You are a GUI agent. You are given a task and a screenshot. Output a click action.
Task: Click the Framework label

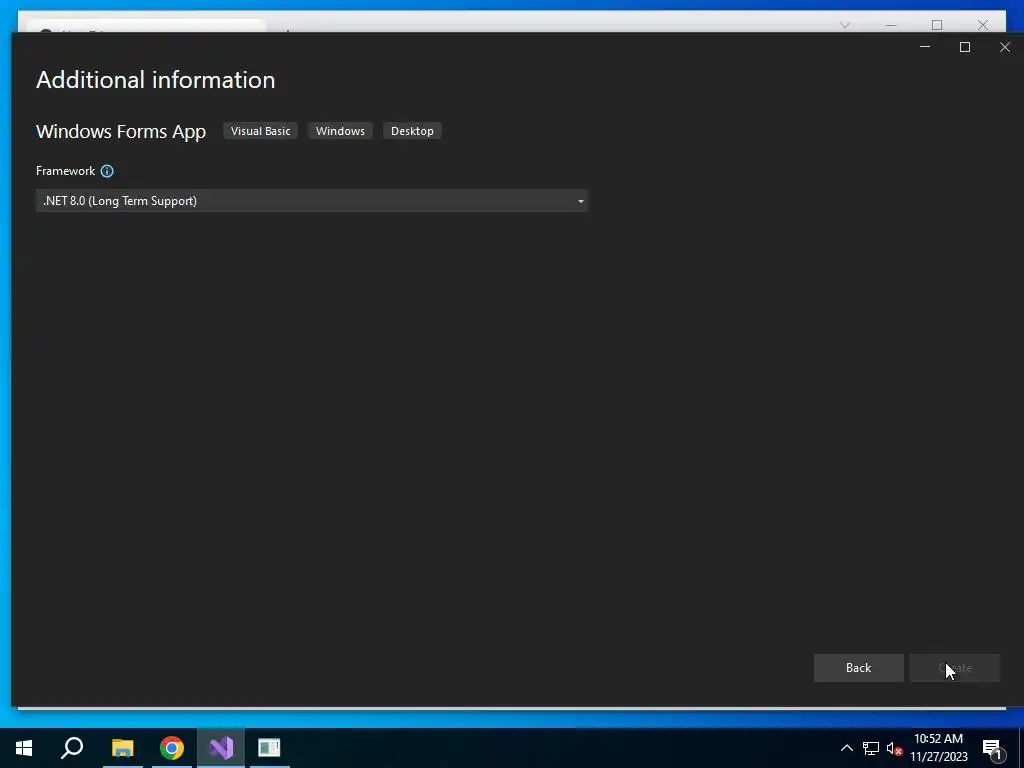tap(65, 171)
